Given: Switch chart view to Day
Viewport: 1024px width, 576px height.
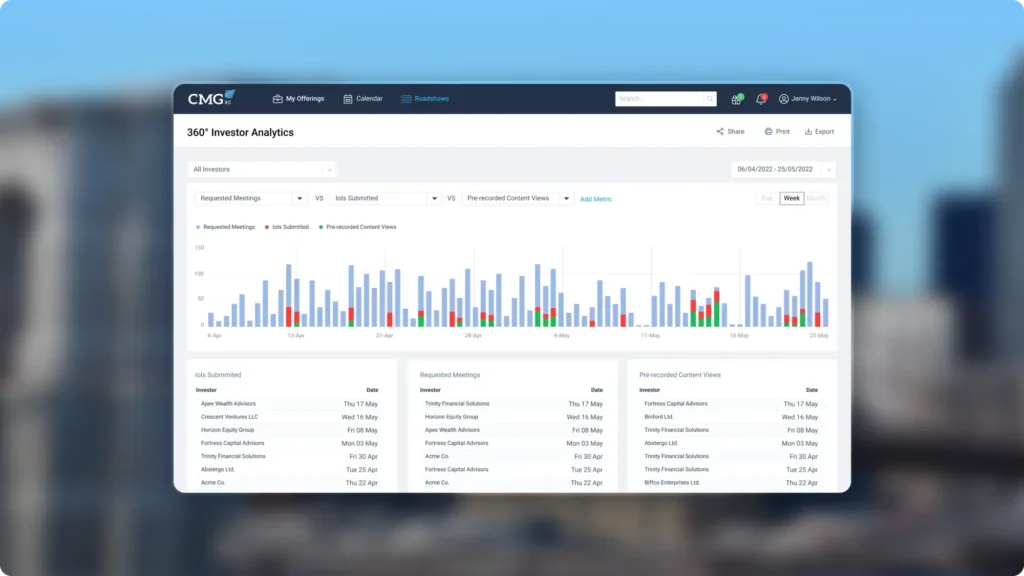Looking at the screenshot, I should click(x=767, y=198).
